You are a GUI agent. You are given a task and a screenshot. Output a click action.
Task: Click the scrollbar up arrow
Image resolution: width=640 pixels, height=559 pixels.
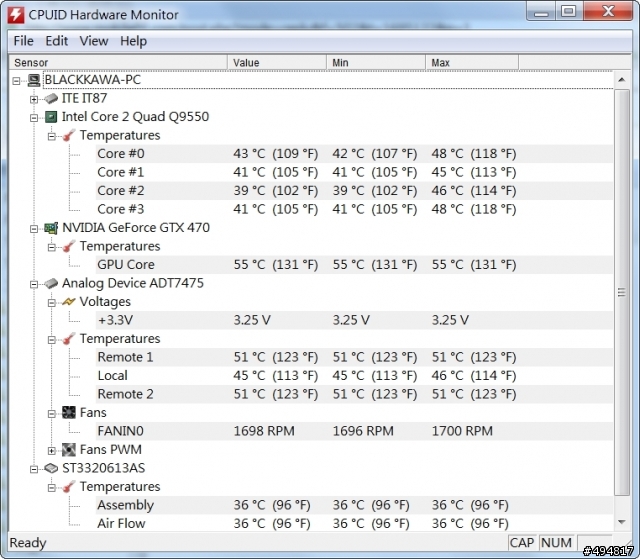coord(622,80)
